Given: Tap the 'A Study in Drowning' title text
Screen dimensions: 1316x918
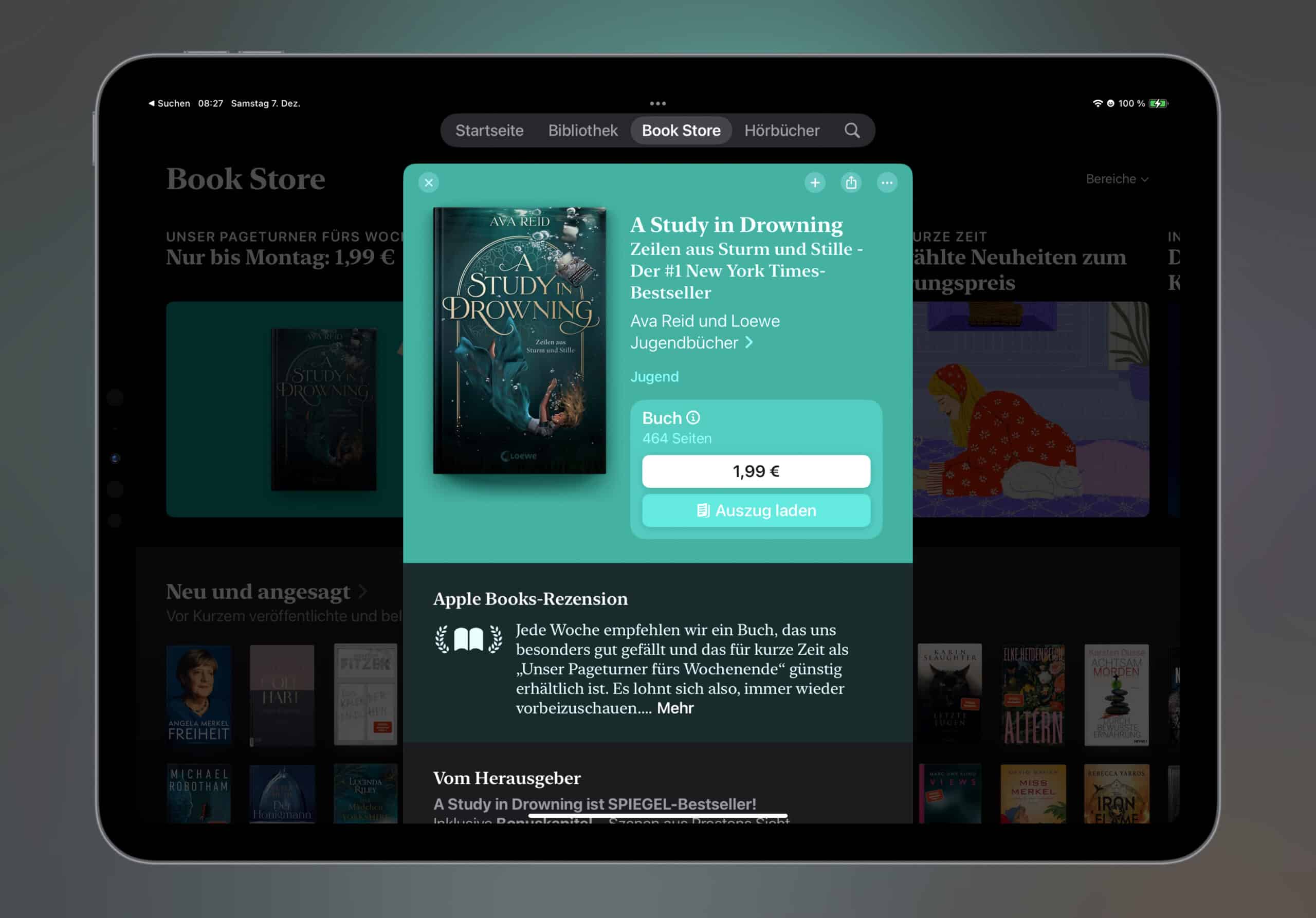Looking at the screenshot, I should pyautogui.click(x=737, y=225).
